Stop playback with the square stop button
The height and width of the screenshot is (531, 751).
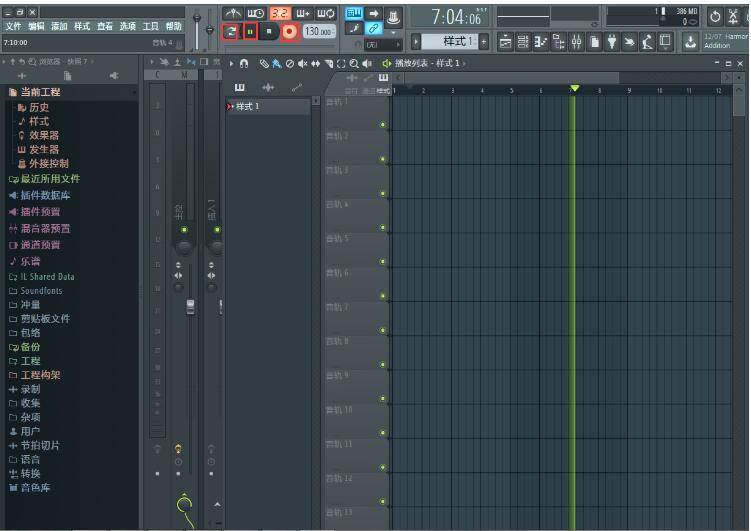point(269,32)
